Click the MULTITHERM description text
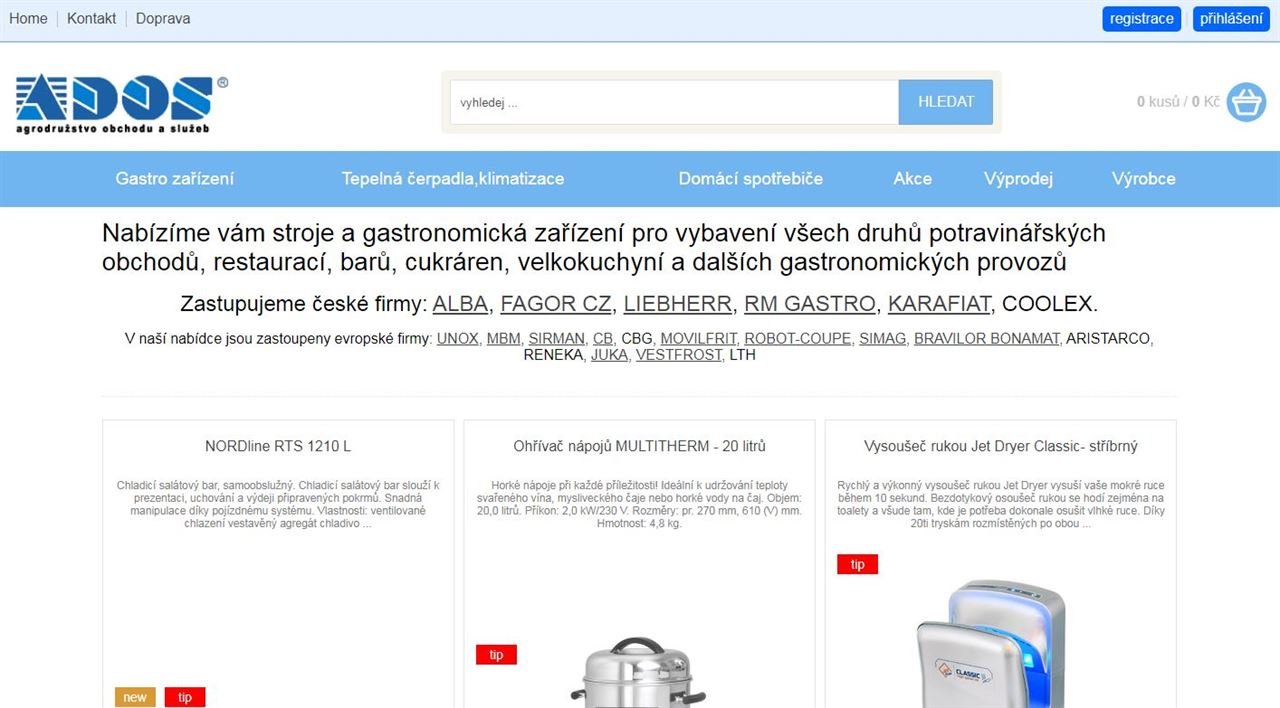Image resolution: width=1280 pixels, height=708 pixels. (640, 504)
